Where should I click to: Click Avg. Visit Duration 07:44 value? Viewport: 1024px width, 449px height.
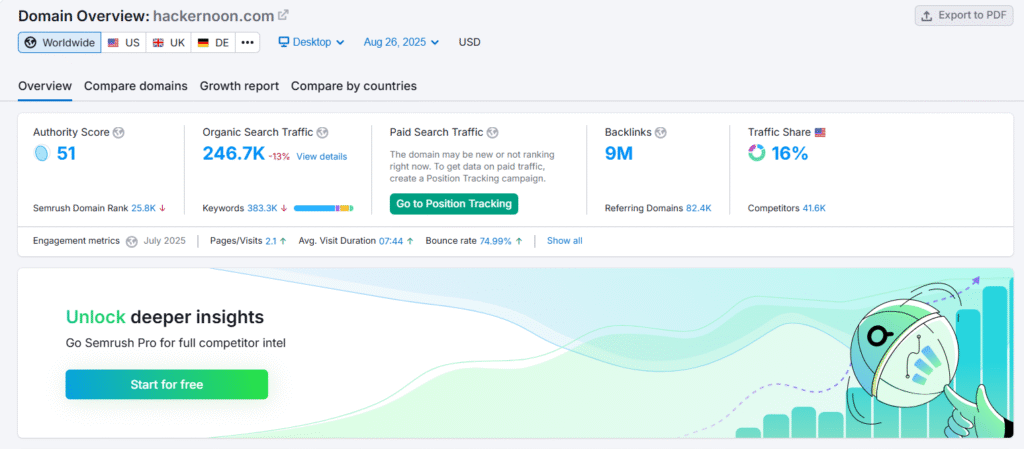pos(391,241)
